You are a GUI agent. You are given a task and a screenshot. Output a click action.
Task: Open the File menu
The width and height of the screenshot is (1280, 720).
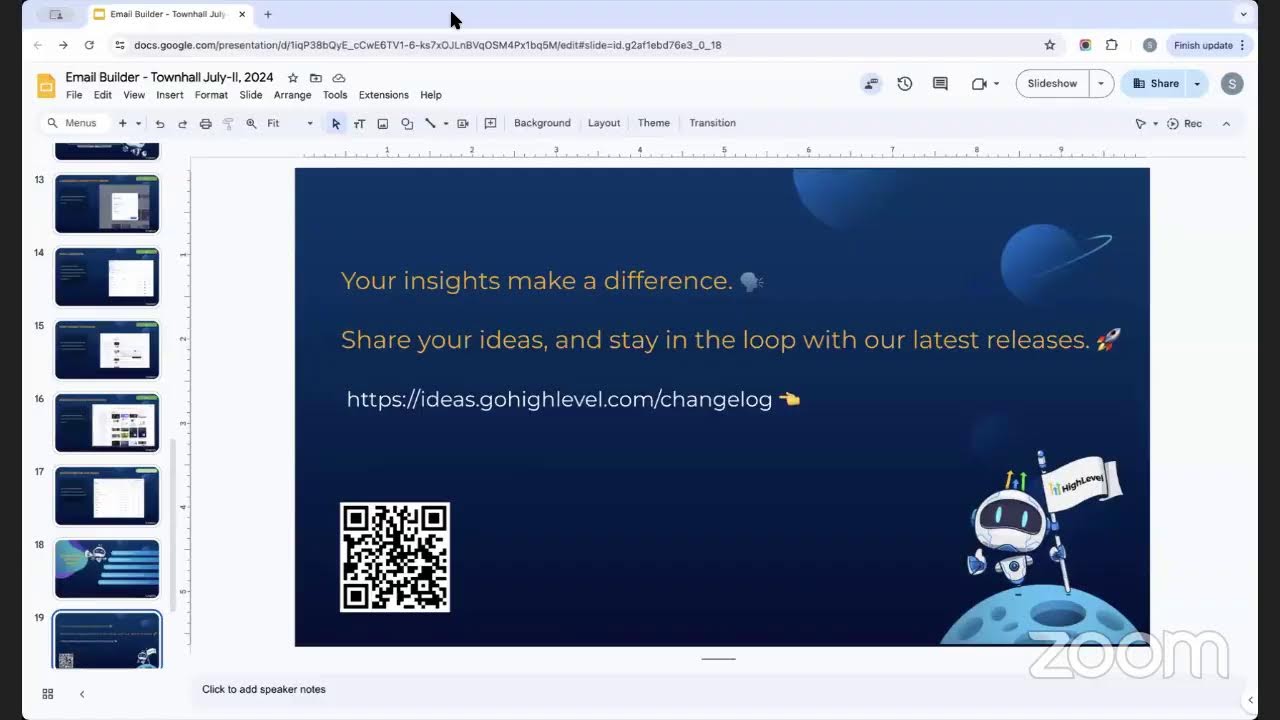coord(74,95)
